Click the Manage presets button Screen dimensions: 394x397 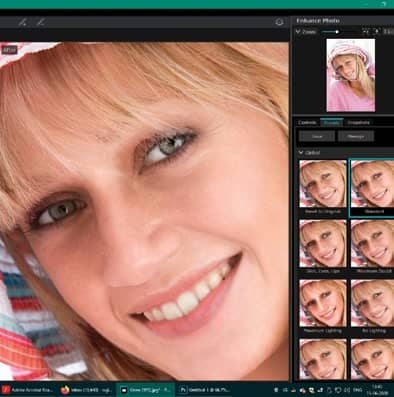[356, 136]
